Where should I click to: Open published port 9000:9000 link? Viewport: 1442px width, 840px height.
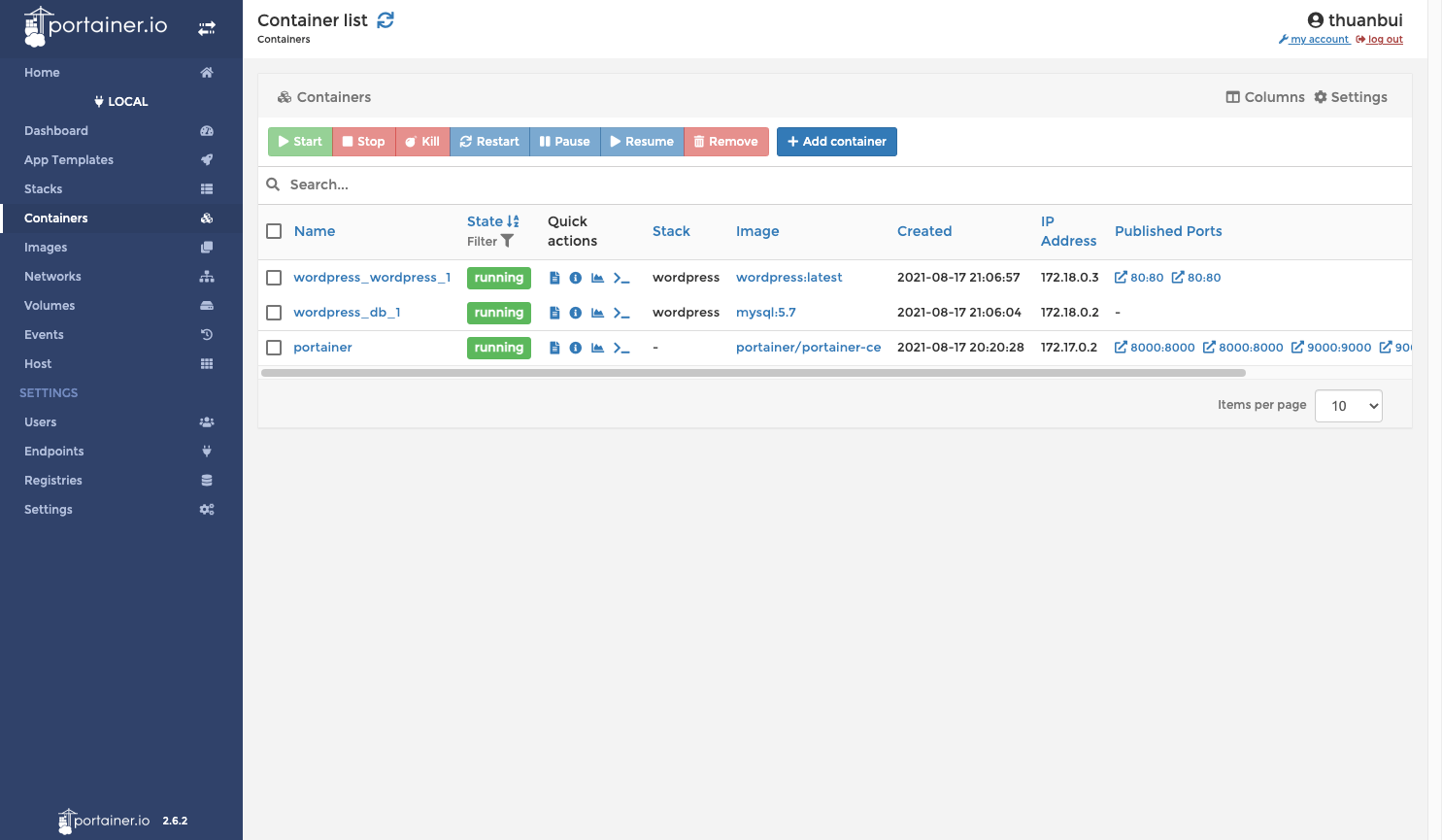pyautogui.click(x=1331, y=348)
